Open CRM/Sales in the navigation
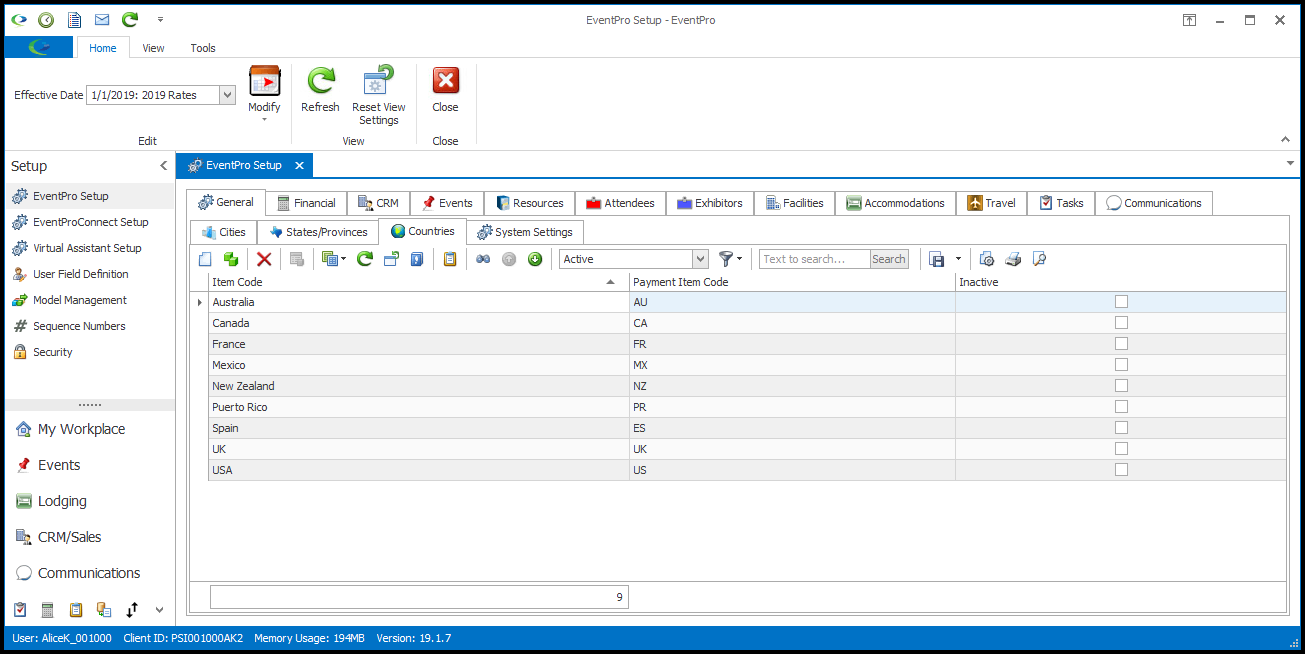Image resolution: width=1305 pixels, height=654 pixels. (x=69, y=537)
